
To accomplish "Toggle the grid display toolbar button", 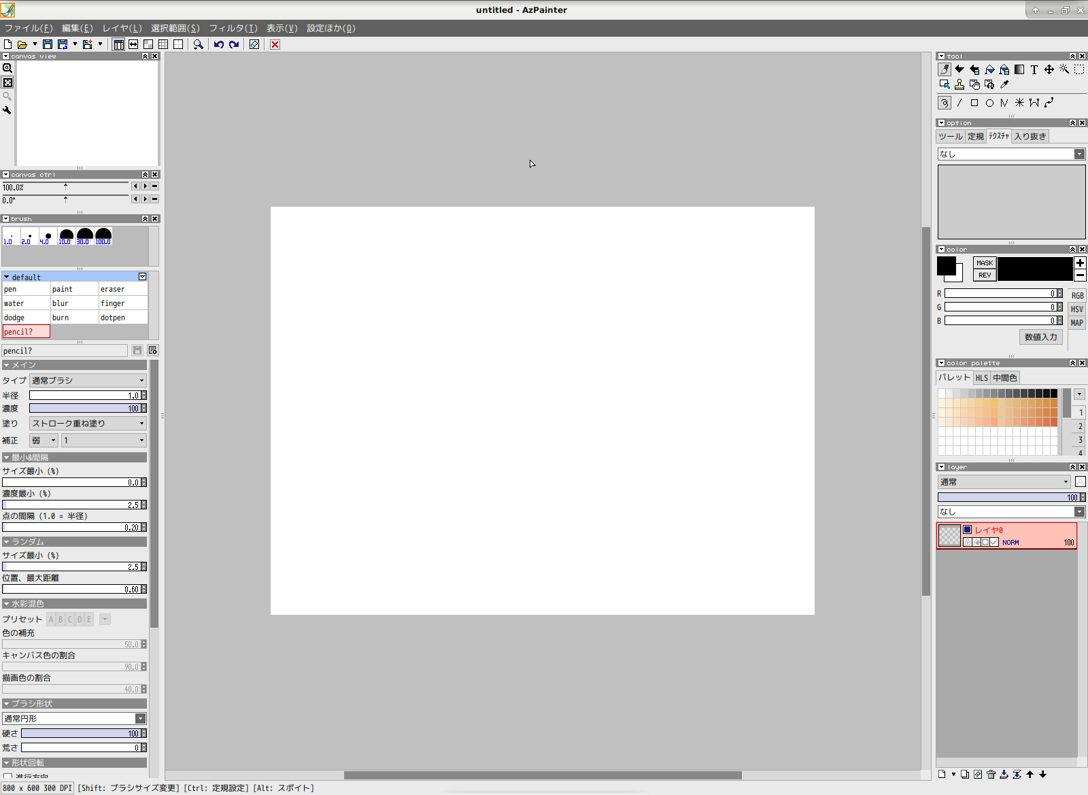I will coord(163,45).
